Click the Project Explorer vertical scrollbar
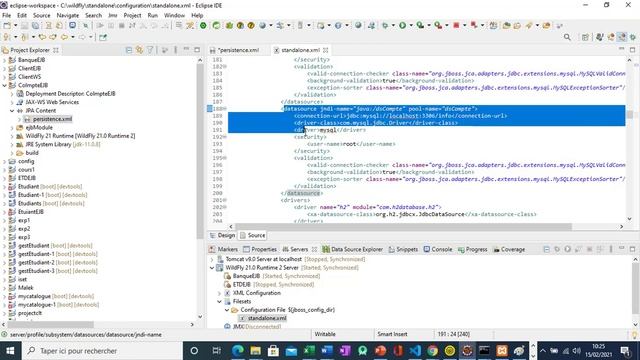 click(200, 151)
